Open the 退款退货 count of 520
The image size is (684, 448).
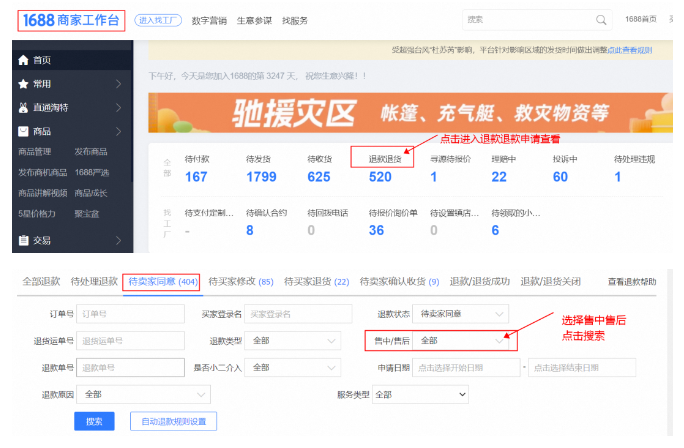(380, 177)
